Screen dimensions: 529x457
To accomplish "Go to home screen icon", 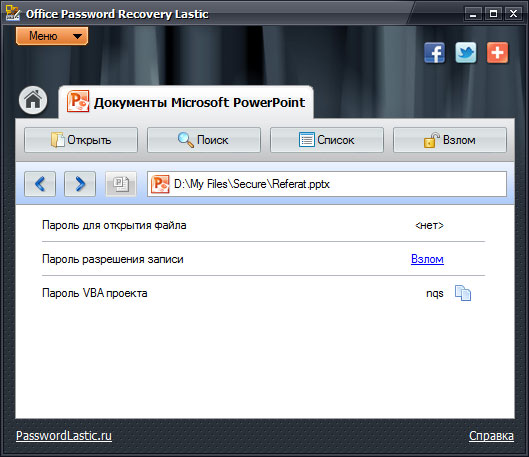I will (33, 100).
